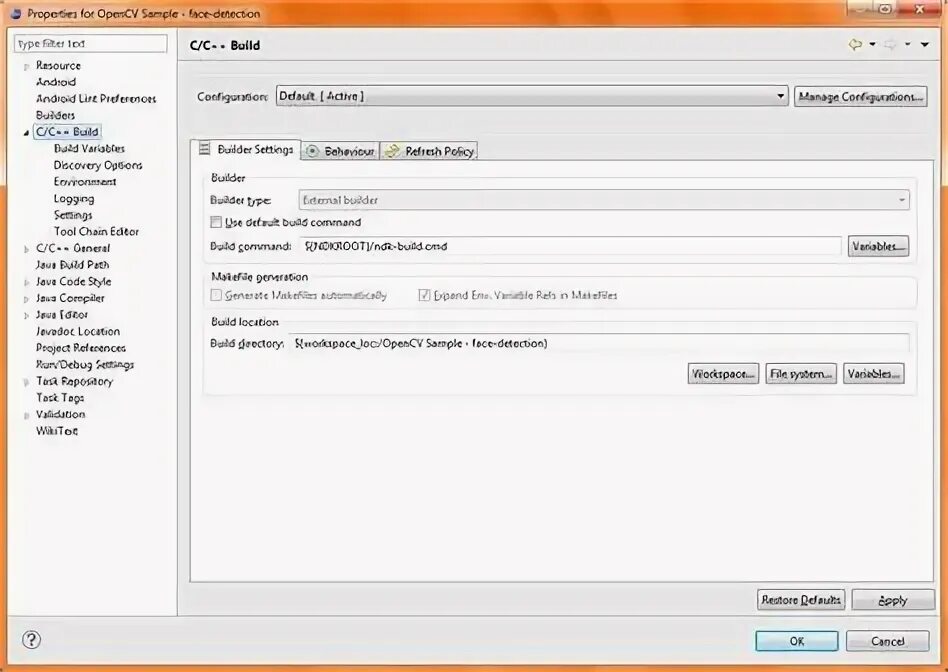Select Task Tags item
The image size is (948, 672).
[x=60, y=397]
